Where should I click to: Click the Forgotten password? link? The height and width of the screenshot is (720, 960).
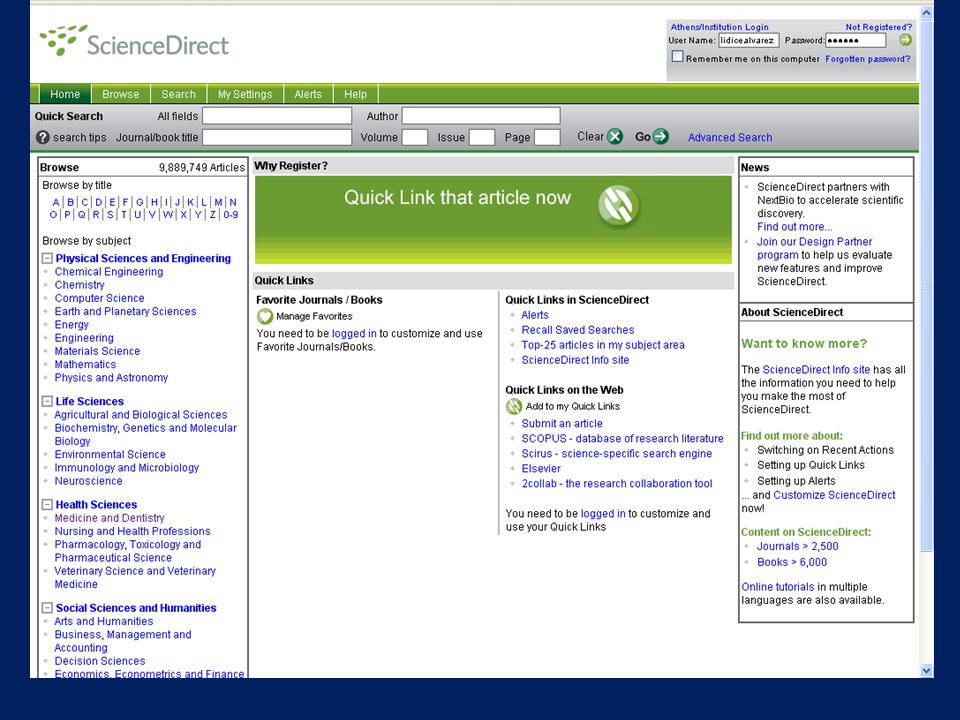(x=868, y=59)
